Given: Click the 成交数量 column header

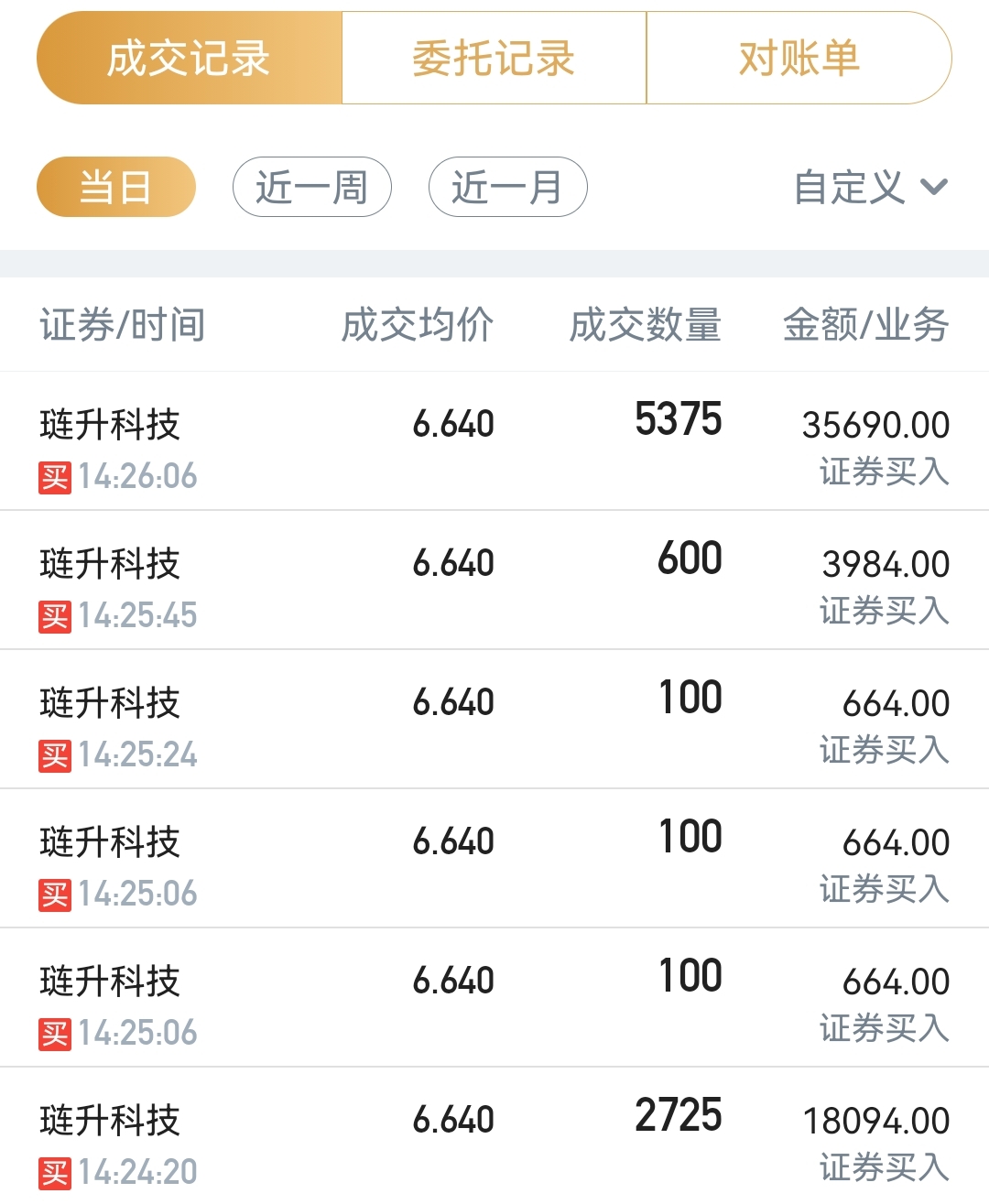Looking at the screenshot, I should pos(646,325).
